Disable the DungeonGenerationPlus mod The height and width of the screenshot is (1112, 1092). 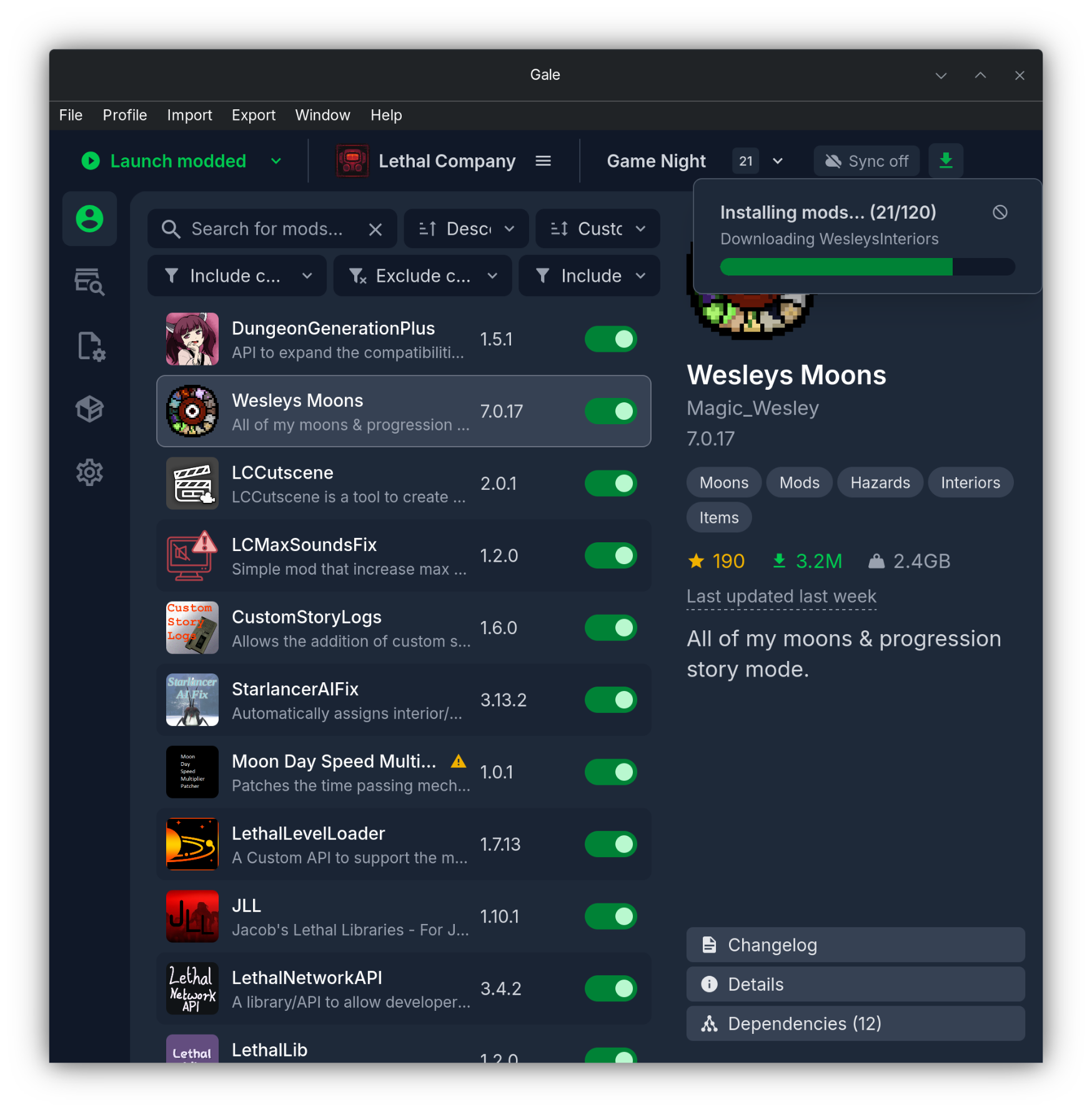click(x=610, y=339)
